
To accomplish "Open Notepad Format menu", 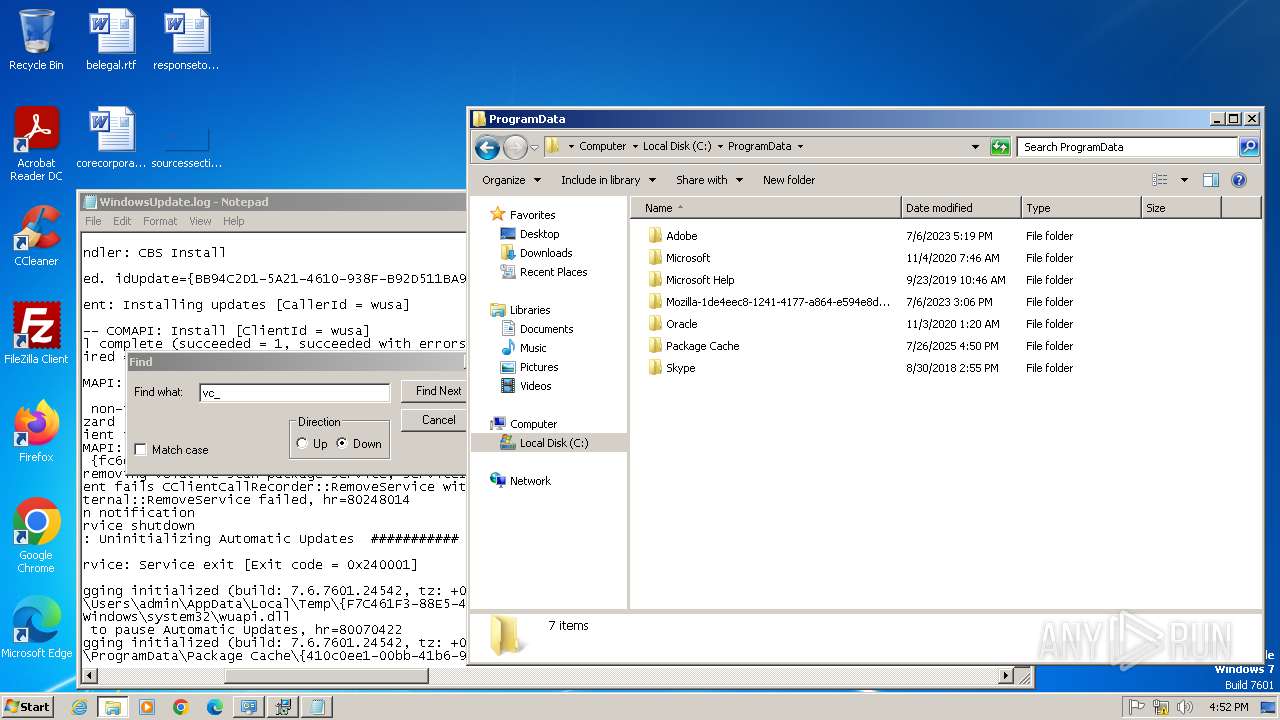I will tap(160, 221).
